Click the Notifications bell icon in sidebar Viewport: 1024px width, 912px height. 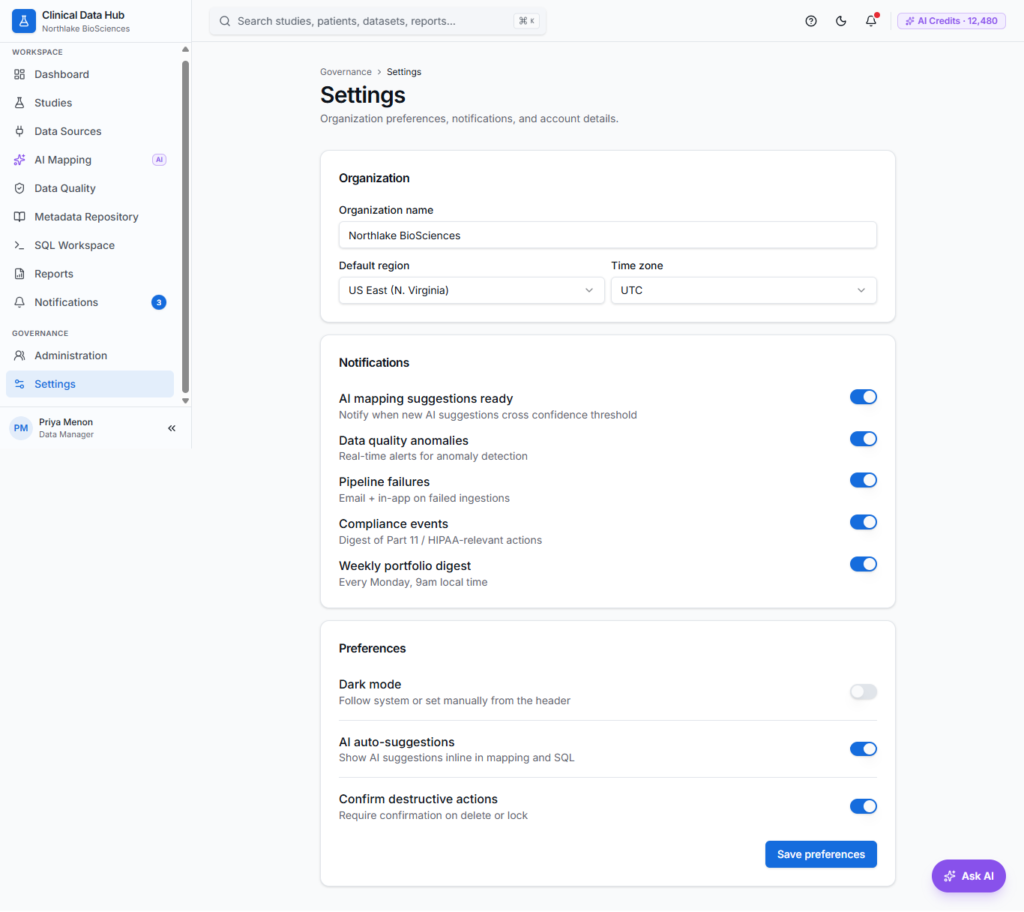point(20,302)
